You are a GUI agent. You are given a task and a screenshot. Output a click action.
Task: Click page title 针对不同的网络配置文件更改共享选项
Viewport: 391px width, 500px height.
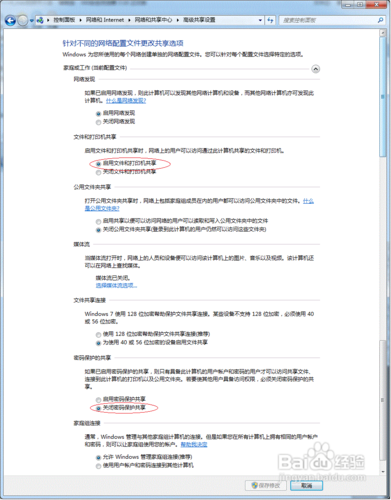pos(123,43)
